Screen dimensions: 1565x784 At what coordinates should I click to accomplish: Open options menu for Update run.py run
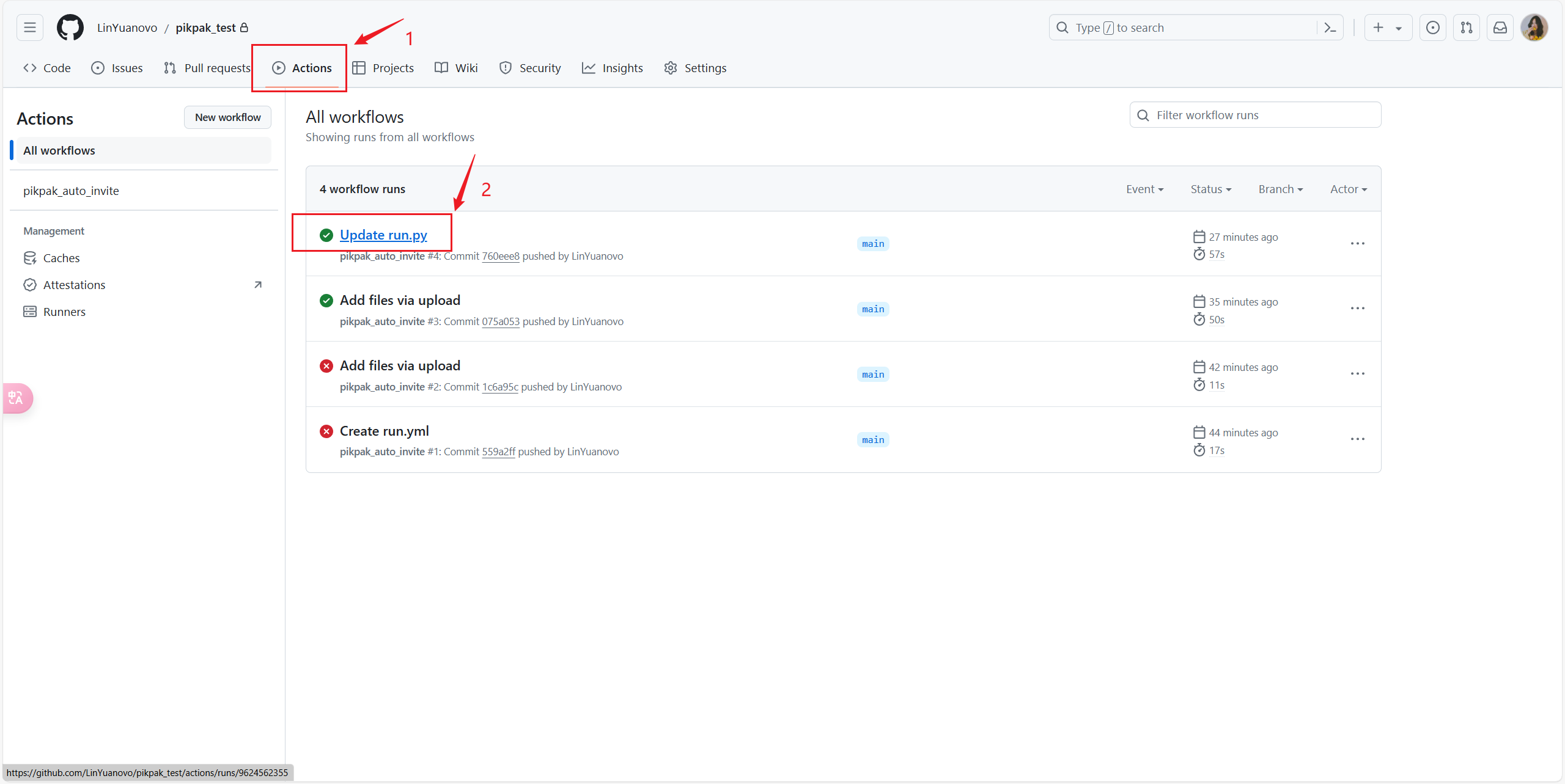[1357, 243]
